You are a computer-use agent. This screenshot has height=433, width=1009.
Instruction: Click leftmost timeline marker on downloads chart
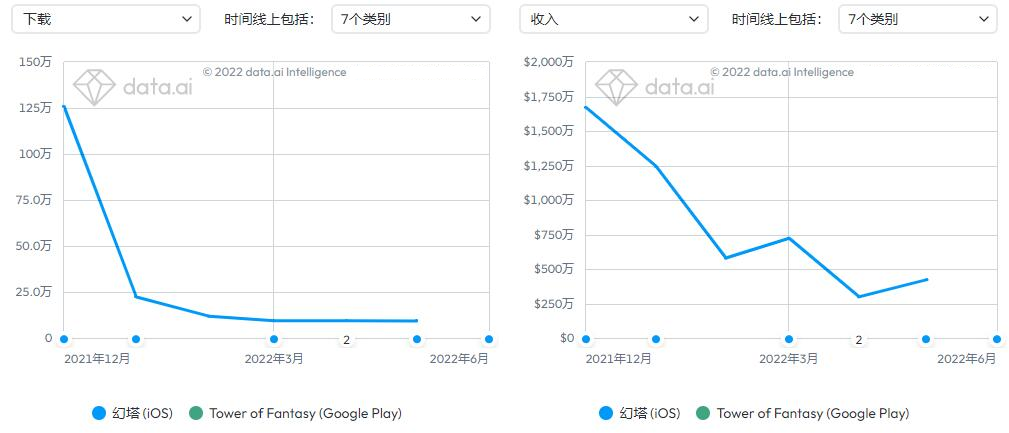pos(64,339)
